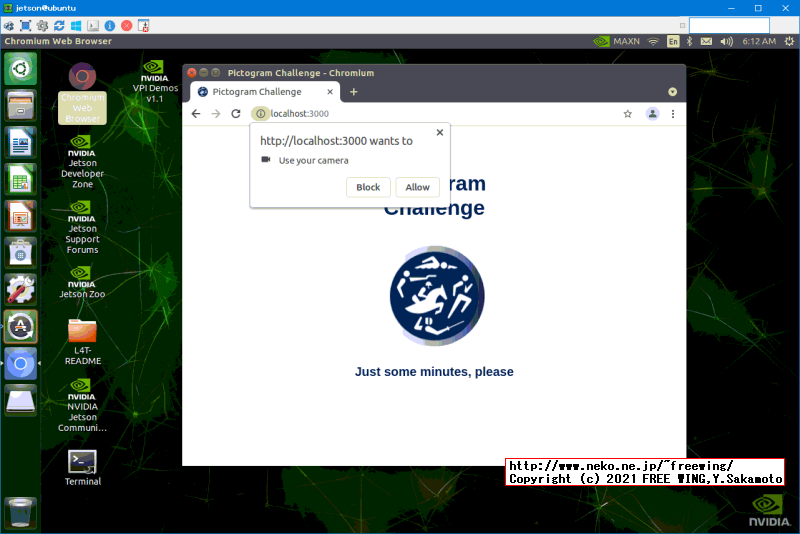This screenshot has height=534, width=800.
Task: Open the Wi-Fi network indicator menu
Action: coord(653,42)
